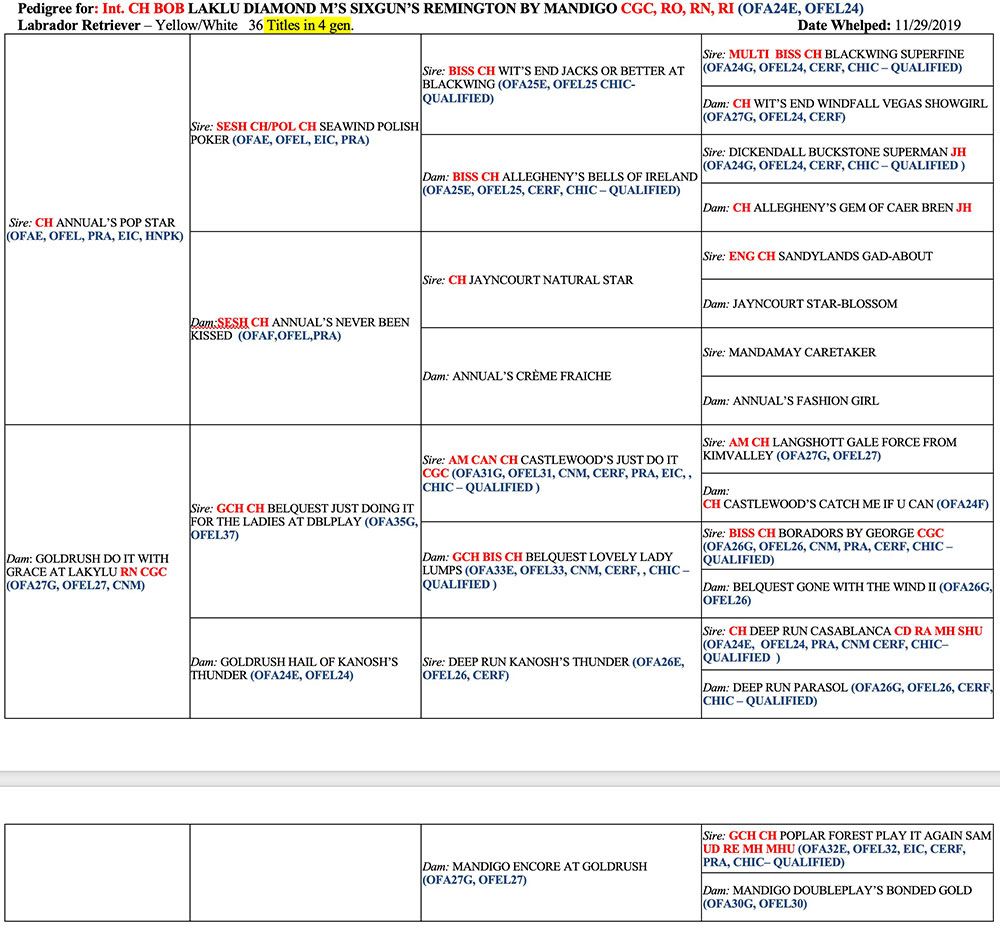1000x927 pixels.
Task: Click Dickendall Buckstone Superman entry
Action: [848, 159]
